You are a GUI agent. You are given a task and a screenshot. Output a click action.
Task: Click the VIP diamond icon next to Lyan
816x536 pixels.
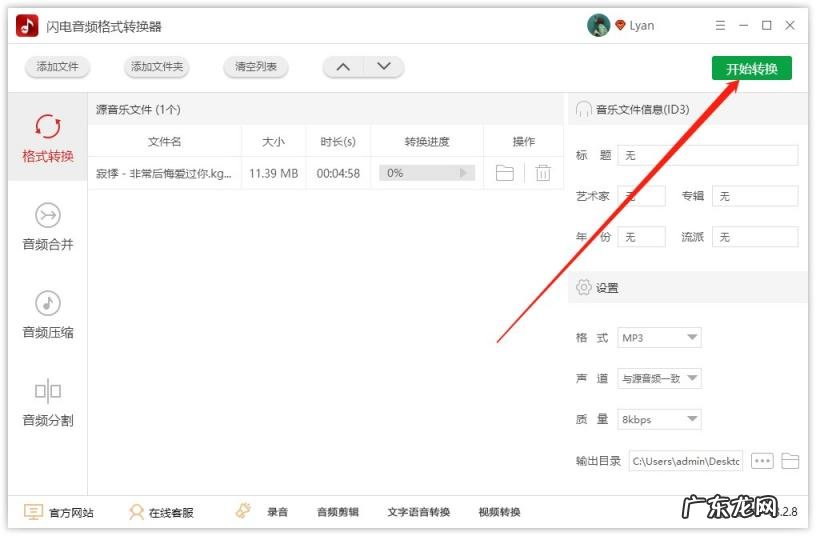coord(620,25)
